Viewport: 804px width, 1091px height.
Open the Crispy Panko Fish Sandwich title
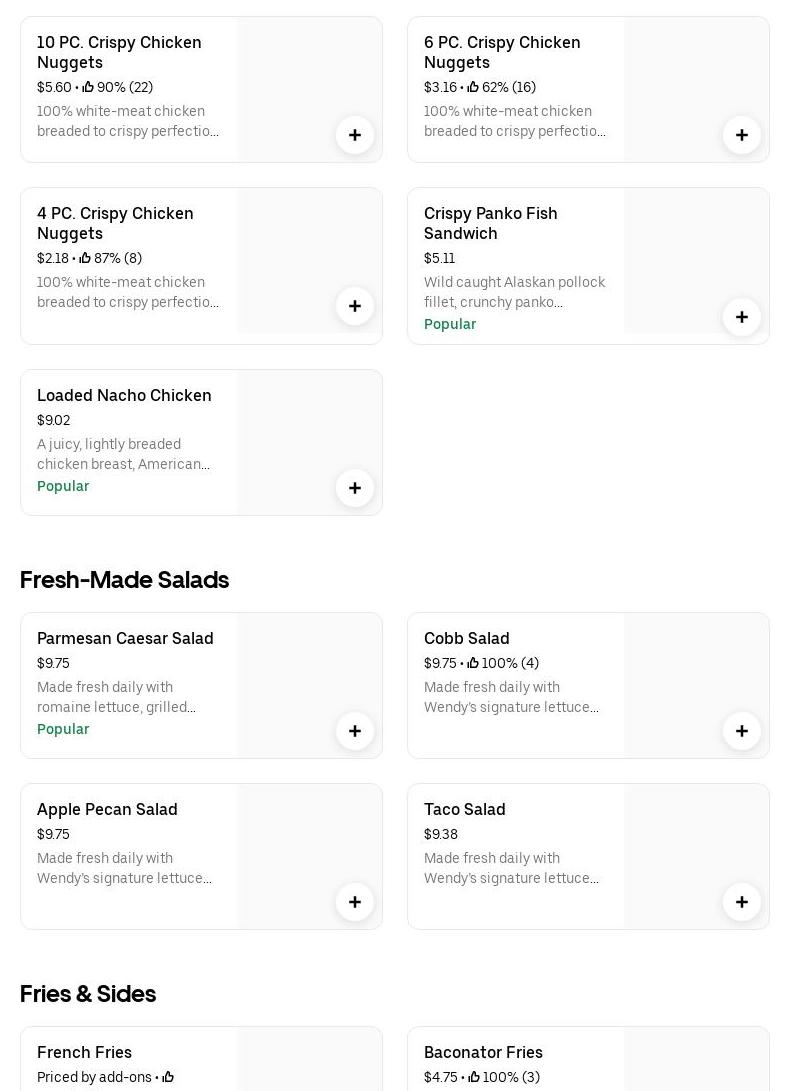[490, 223]
